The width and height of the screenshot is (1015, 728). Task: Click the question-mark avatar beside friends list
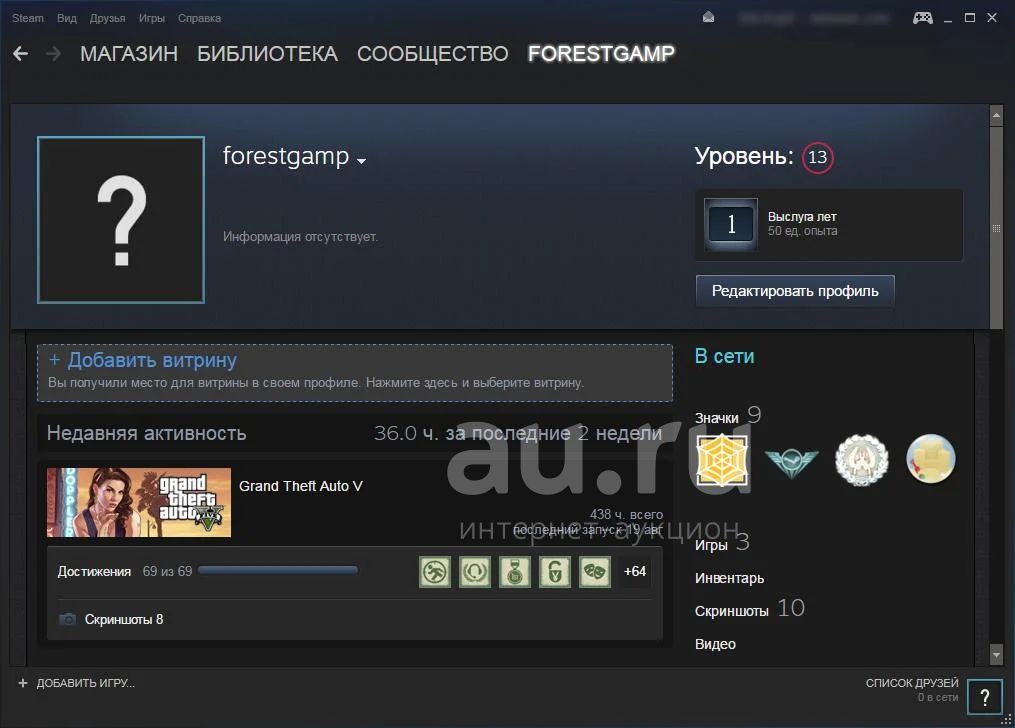pos(985,698)
